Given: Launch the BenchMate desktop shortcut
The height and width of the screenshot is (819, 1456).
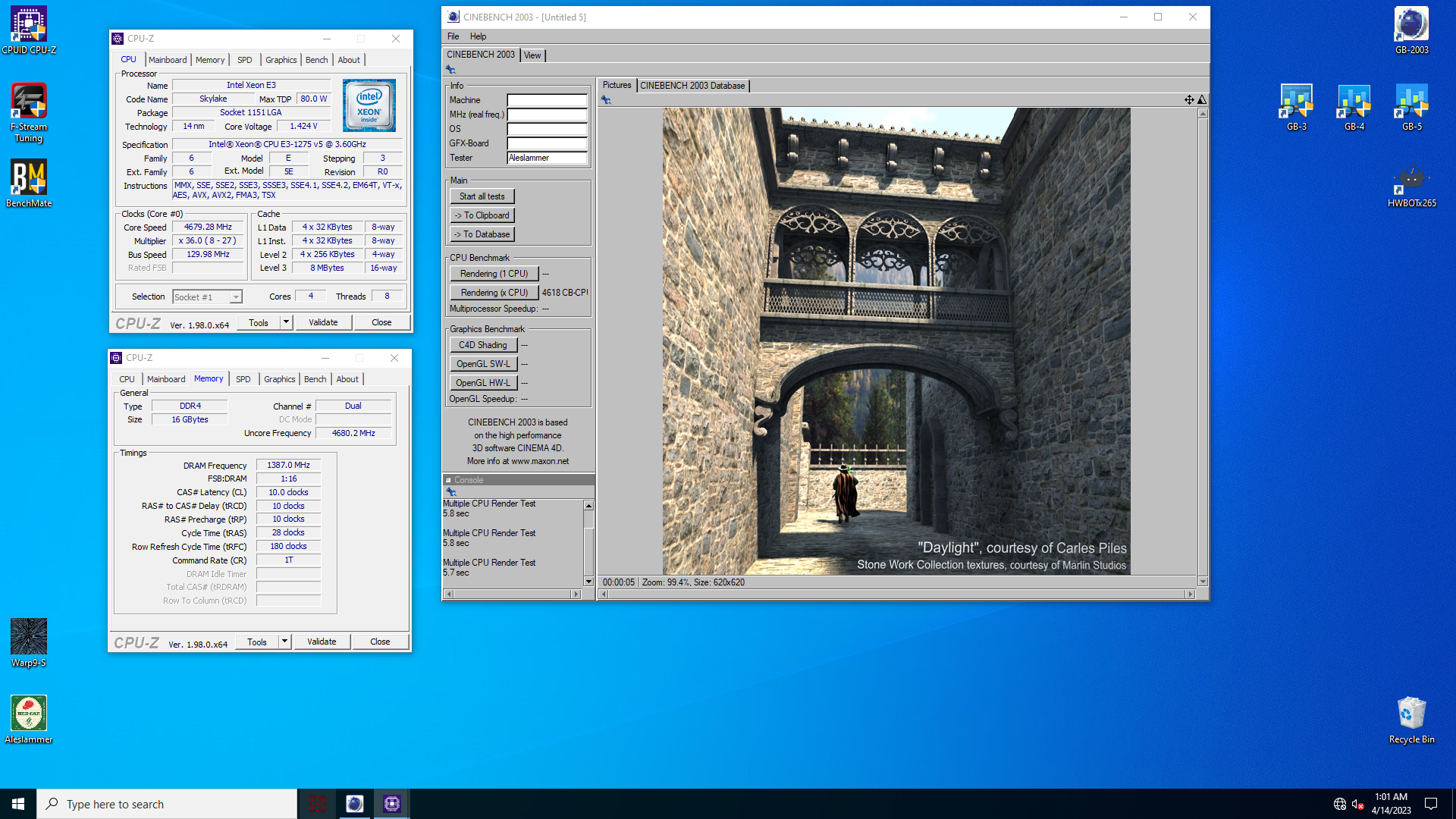Looking at the screenshot, I should 29,183.
